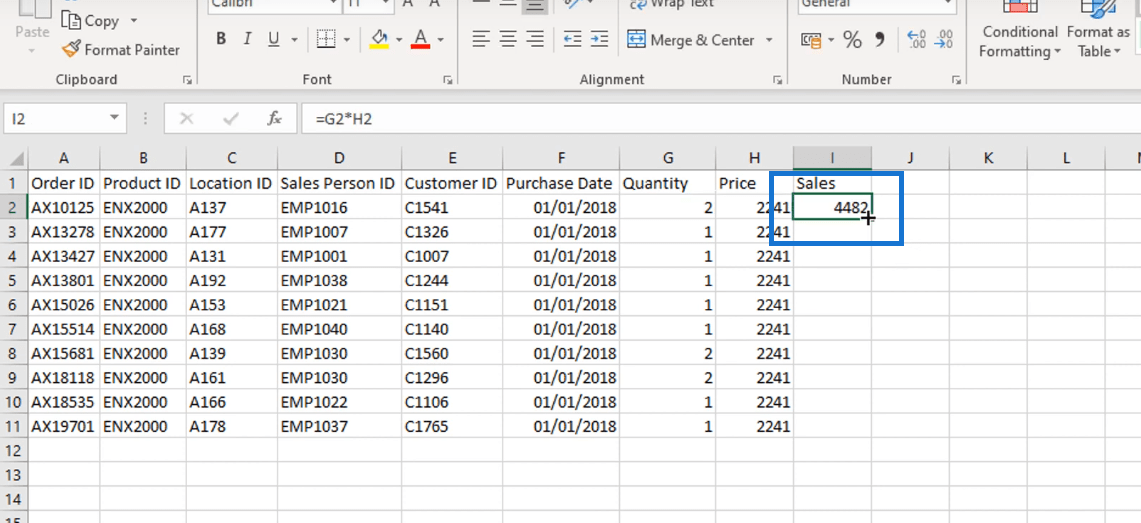Toggle Bold formatting
1141x523 pixels.
[x=220, y=39]
